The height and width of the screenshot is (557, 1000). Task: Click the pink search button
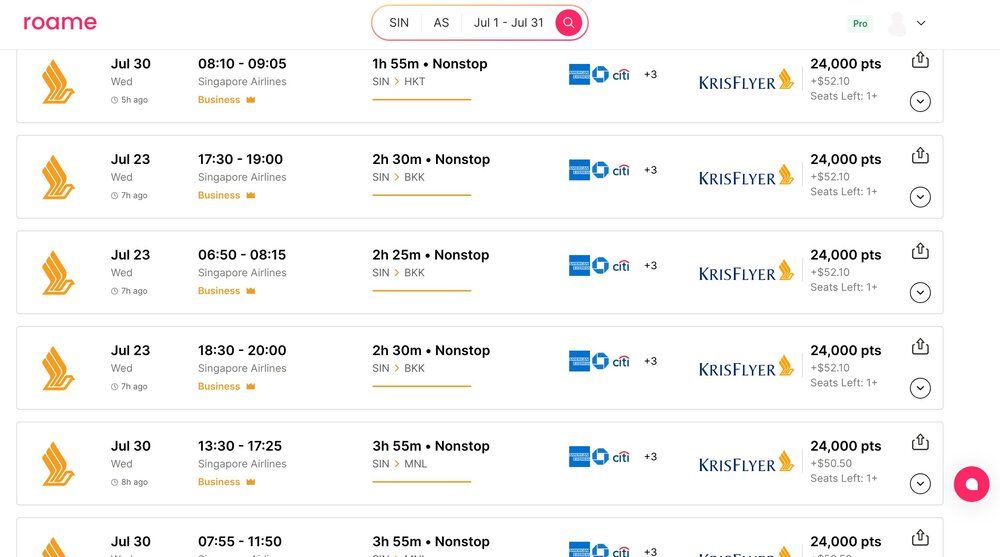(x=568, y=23)
